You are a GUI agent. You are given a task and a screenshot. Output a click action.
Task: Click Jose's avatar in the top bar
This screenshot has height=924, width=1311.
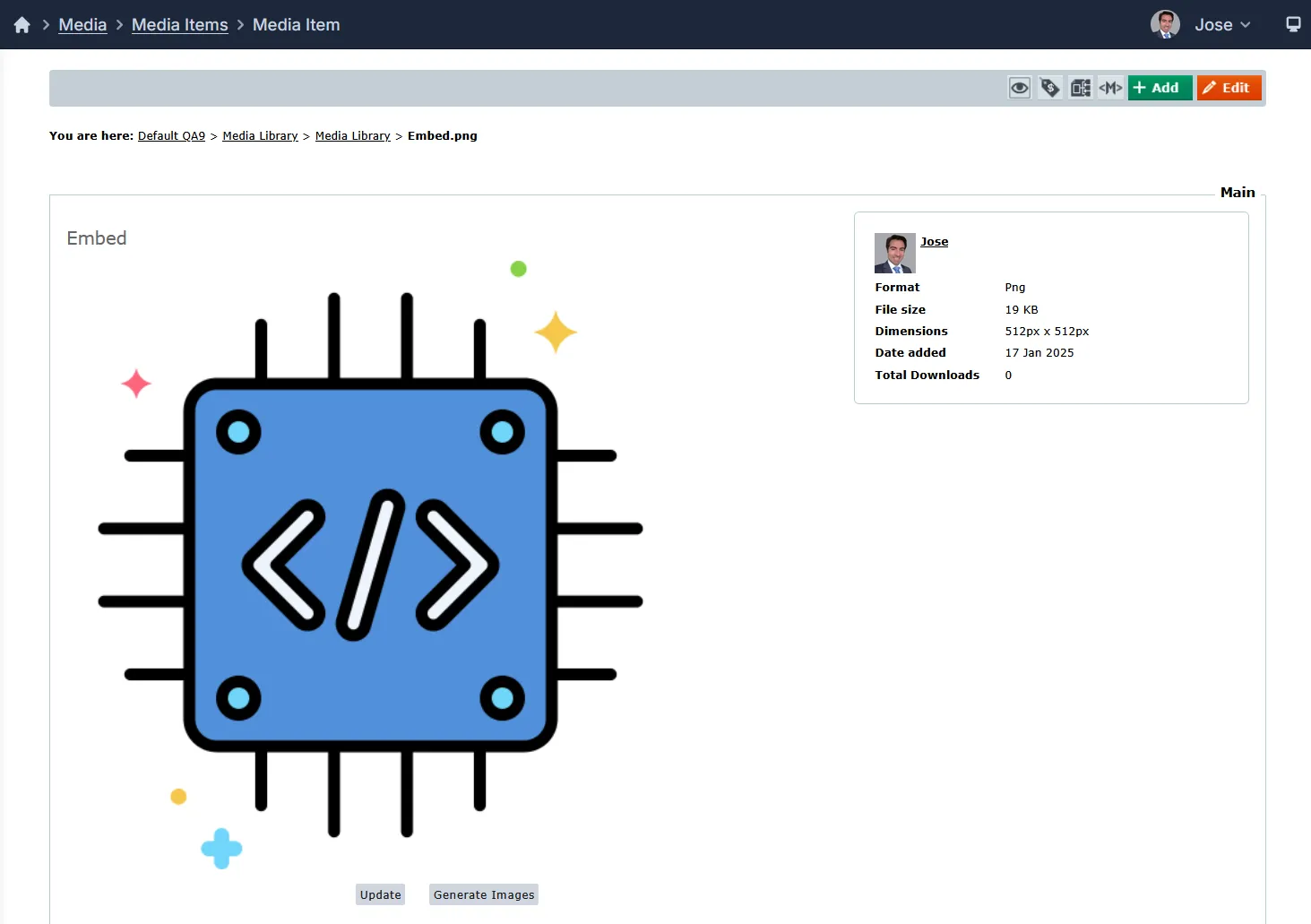point(1165,25)
